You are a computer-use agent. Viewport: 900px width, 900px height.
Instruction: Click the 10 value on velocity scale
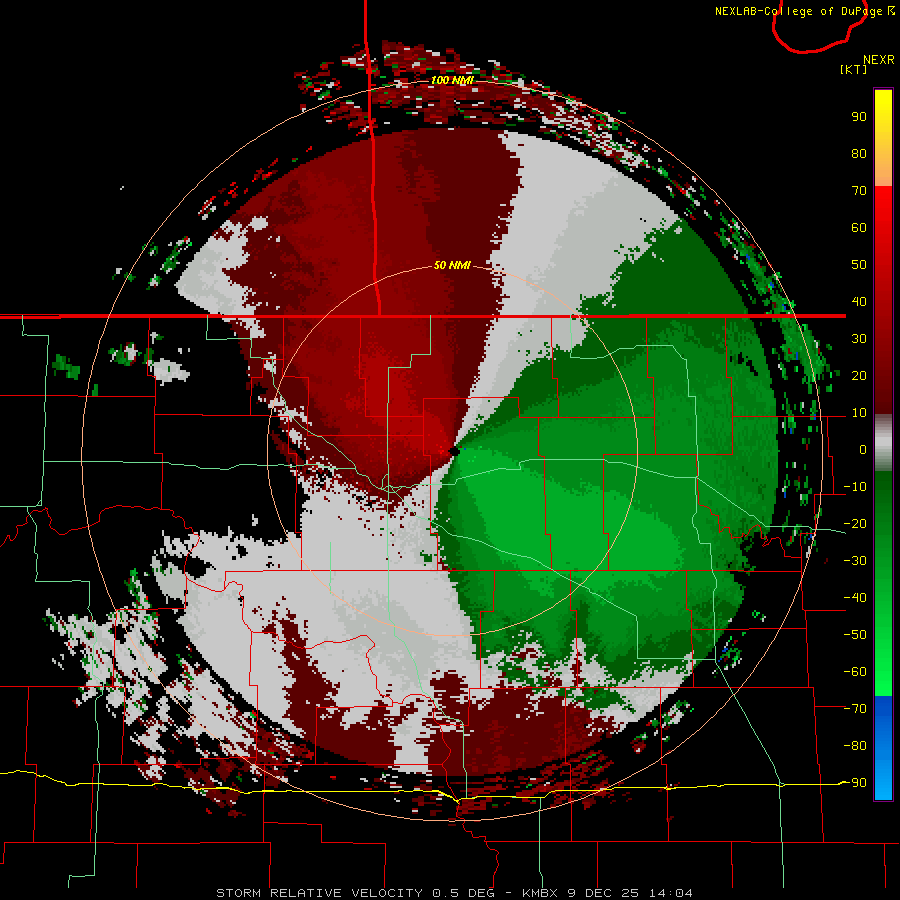click(859, 413)
